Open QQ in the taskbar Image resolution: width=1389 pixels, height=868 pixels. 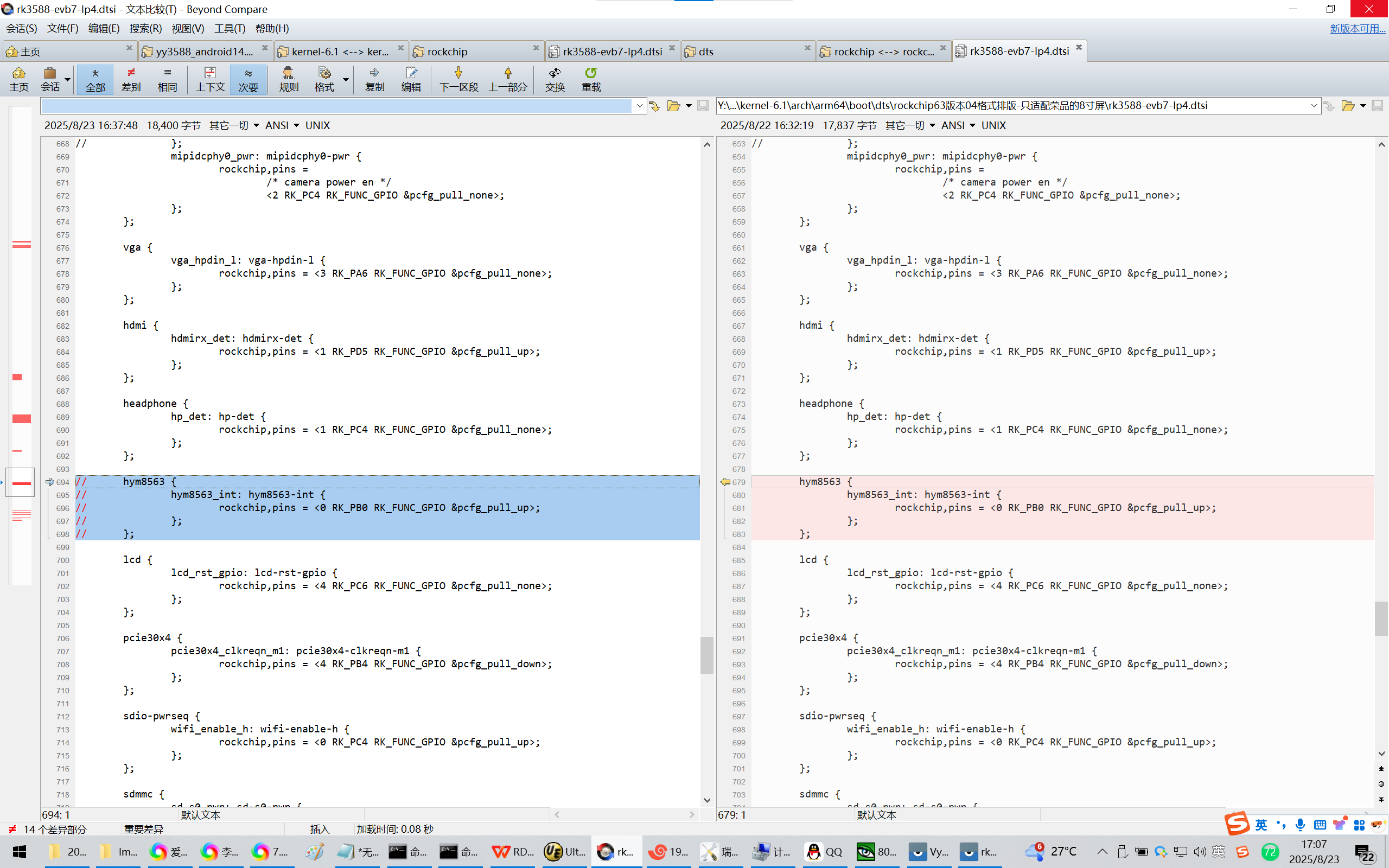pyautogui.click(x=824, y=852)
